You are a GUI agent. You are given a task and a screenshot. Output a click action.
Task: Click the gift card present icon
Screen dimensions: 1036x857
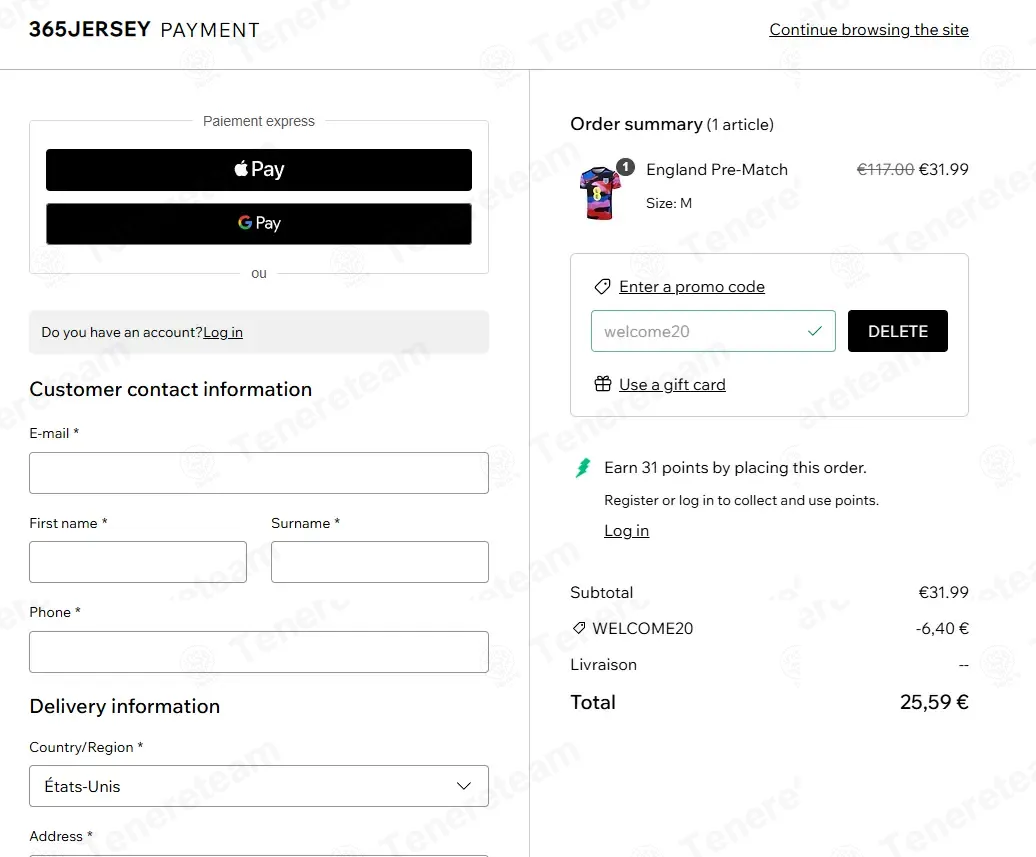coord(603,384)
